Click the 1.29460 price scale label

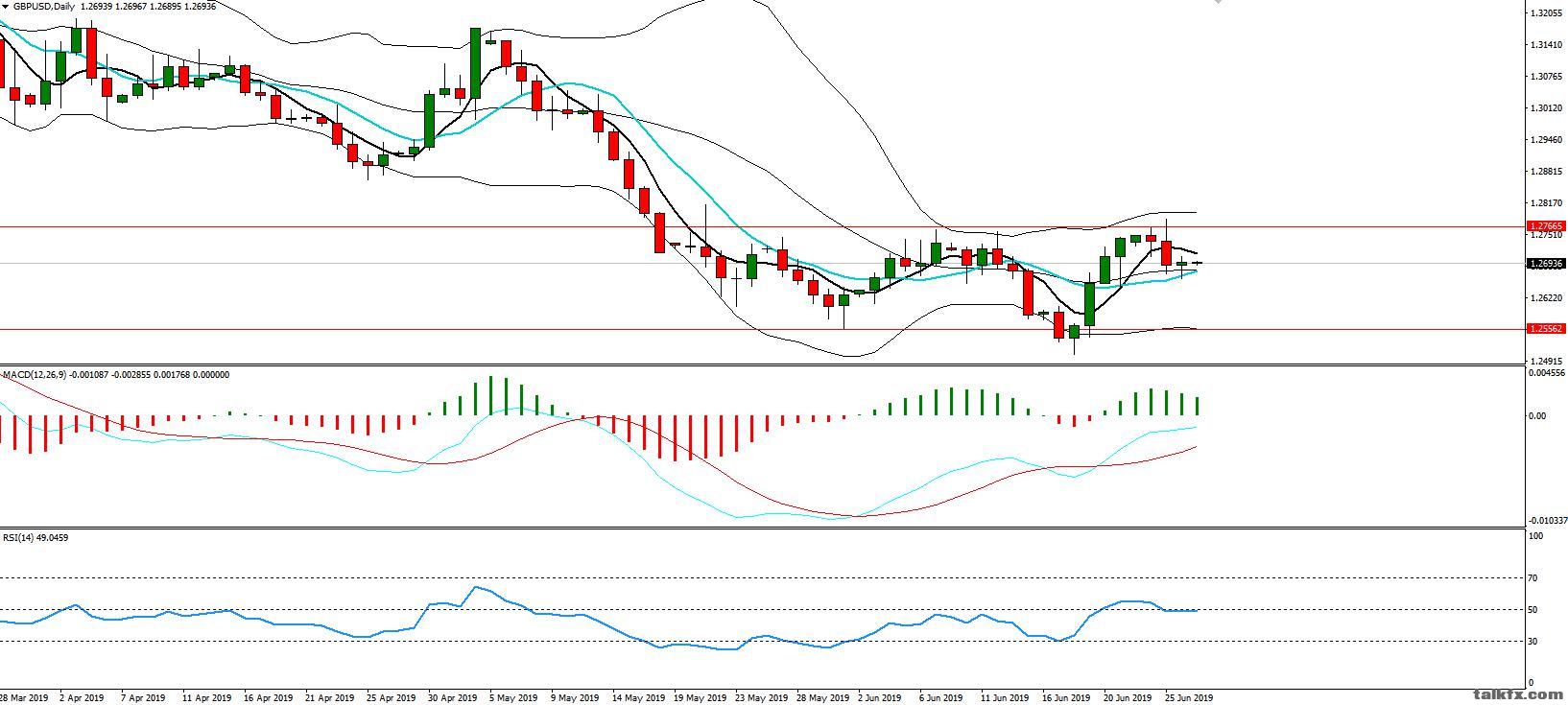point(1547,140)
